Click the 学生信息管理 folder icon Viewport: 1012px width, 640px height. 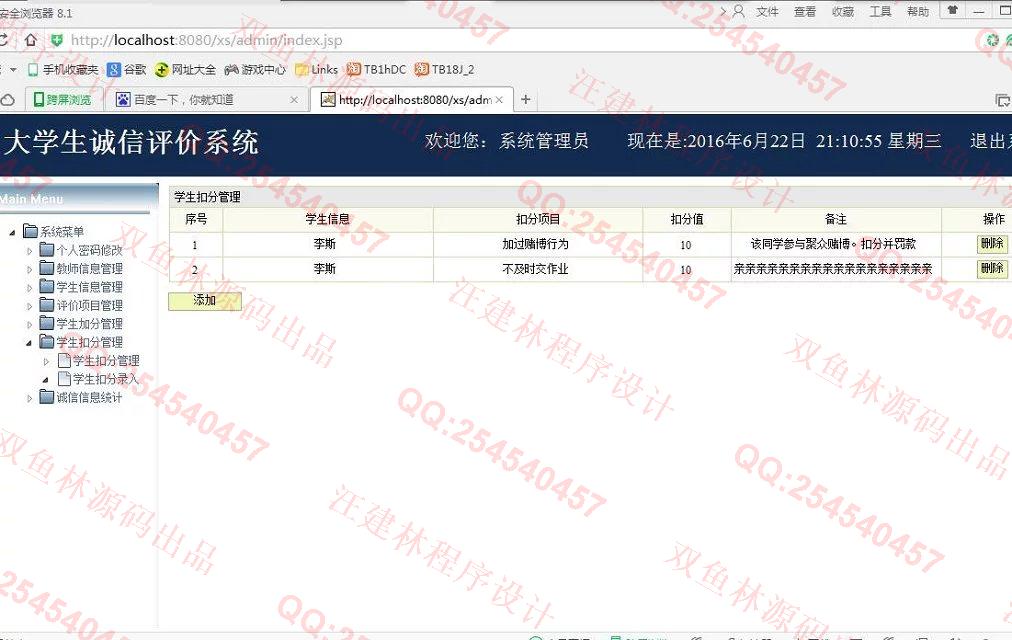46,286
